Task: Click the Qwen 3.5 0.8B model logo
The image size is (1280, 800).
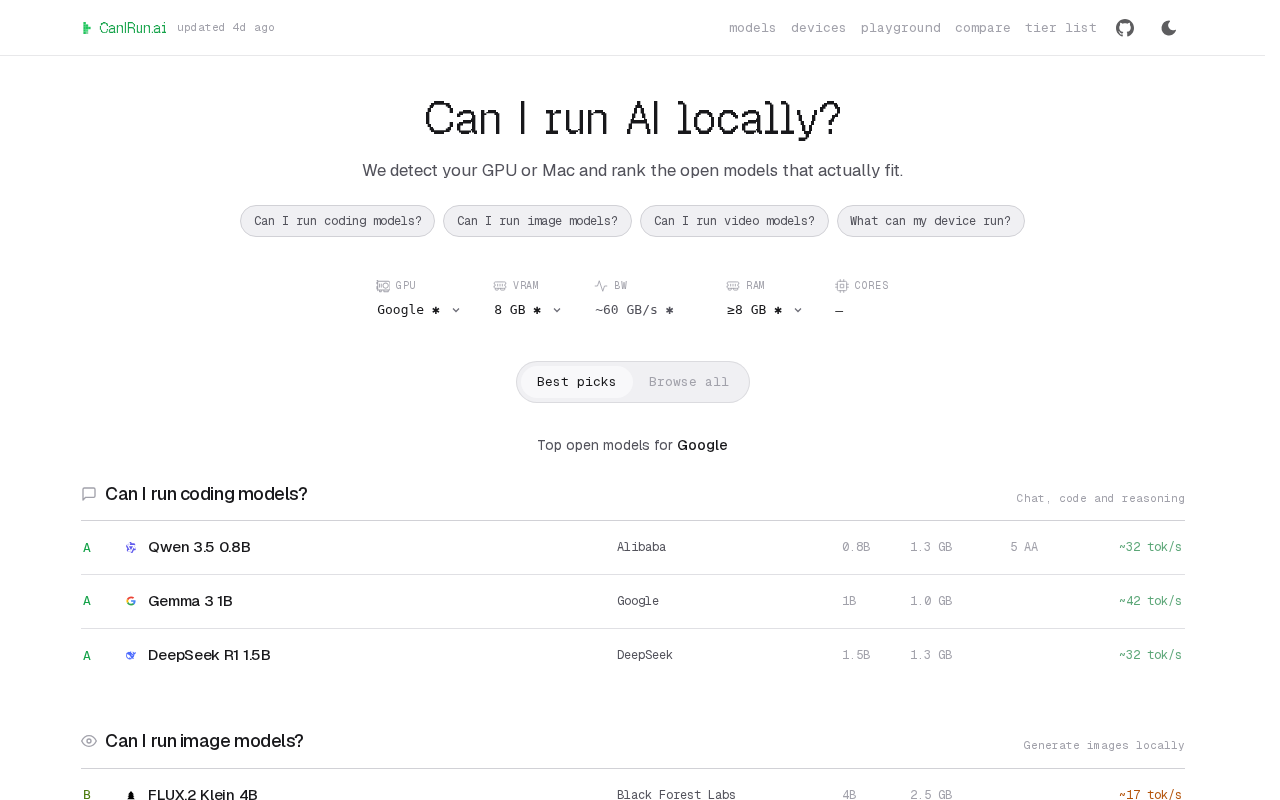Action: click(131, 547)
